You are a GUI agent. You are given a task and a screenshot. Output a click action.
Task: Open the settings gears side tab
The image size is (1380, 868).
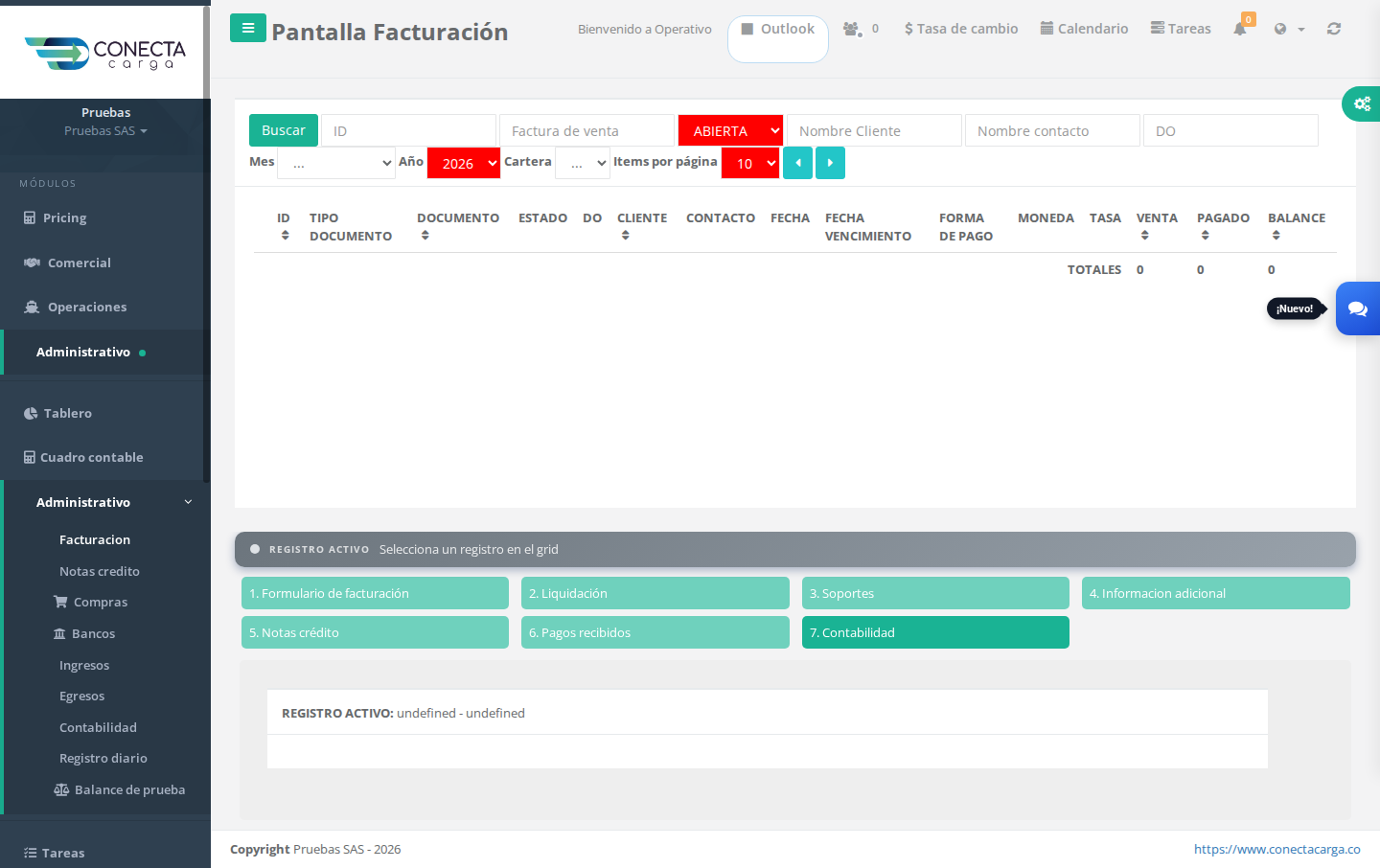[1362, 103]
